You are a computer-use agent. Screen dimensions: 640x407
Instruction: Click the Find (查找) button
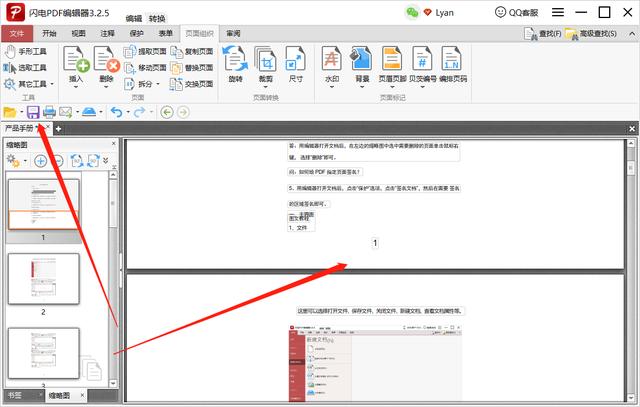point(542,34)
